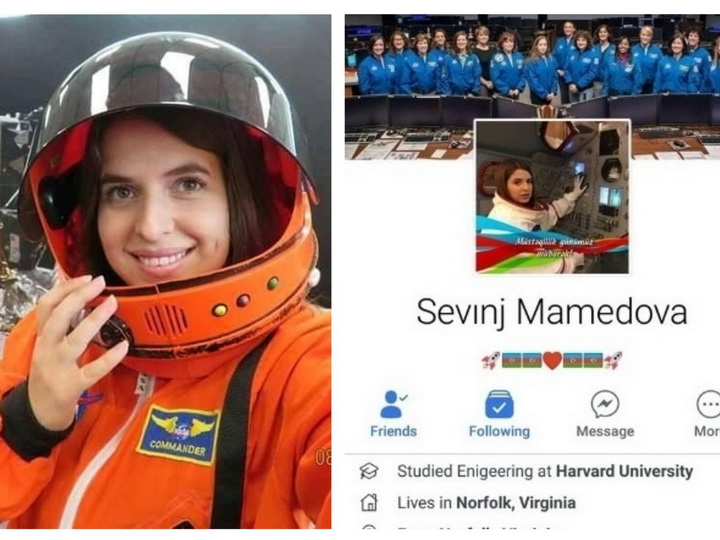Image resolution: width=720 pixels, height=540 pixels.
Task: Open the profile picture thumbnail
Action: click(x=552, y=197)
